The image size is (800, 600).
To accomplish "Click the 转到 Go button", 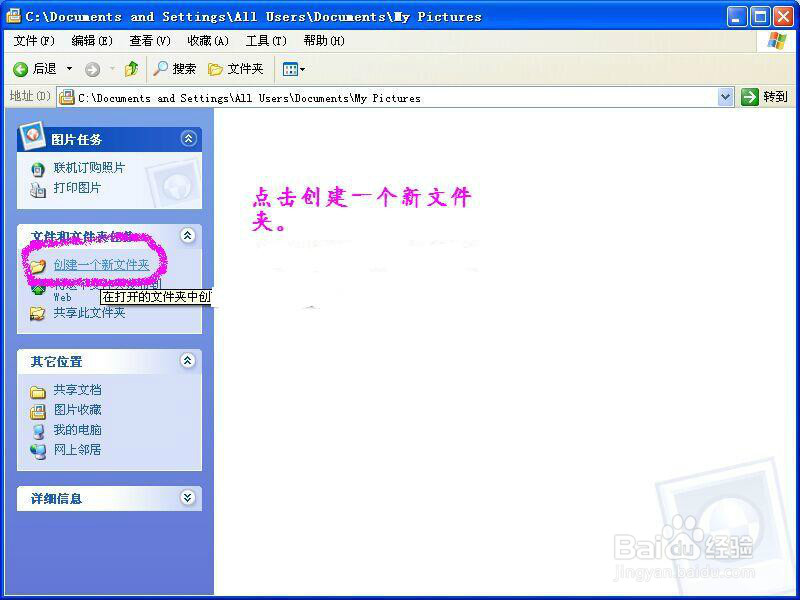I will coord(764,97).
